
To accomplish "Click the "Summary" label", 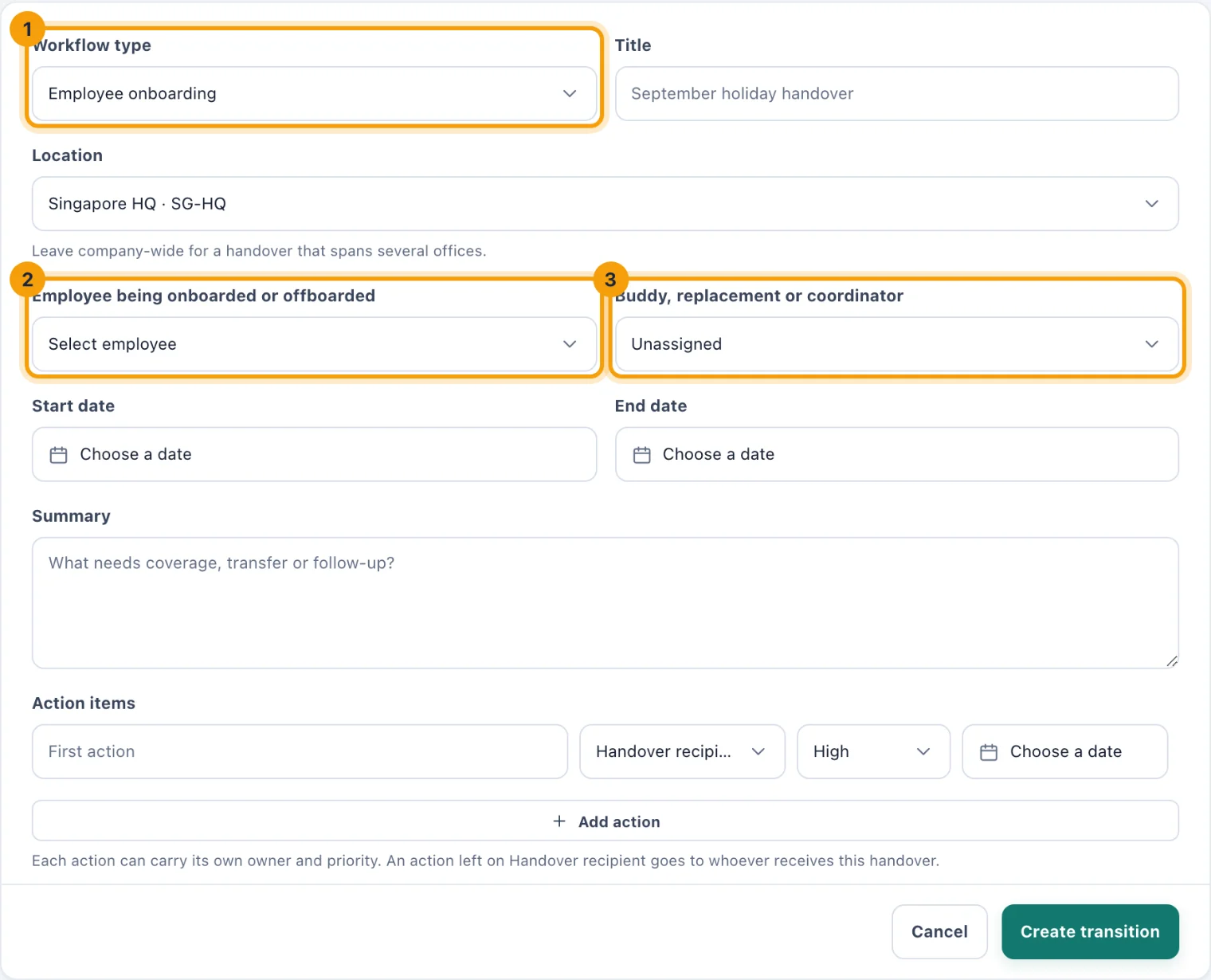I will point(71,516).
